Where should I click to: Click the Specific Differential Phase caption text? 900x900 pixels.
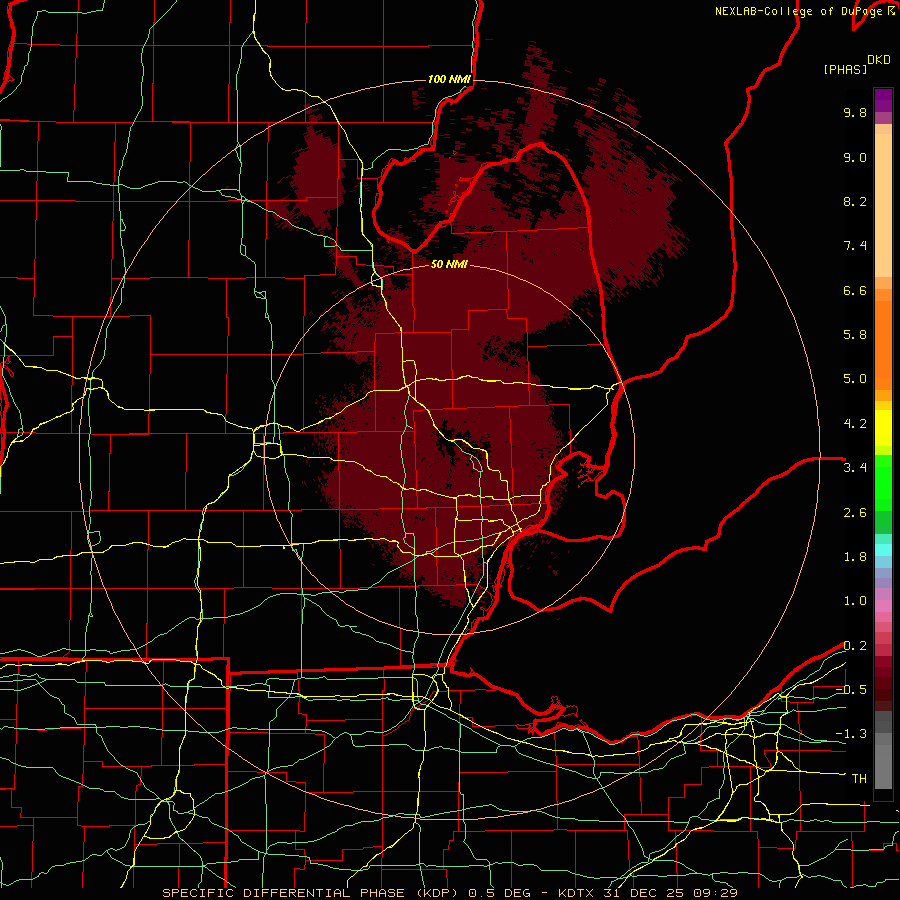(309, 893)
